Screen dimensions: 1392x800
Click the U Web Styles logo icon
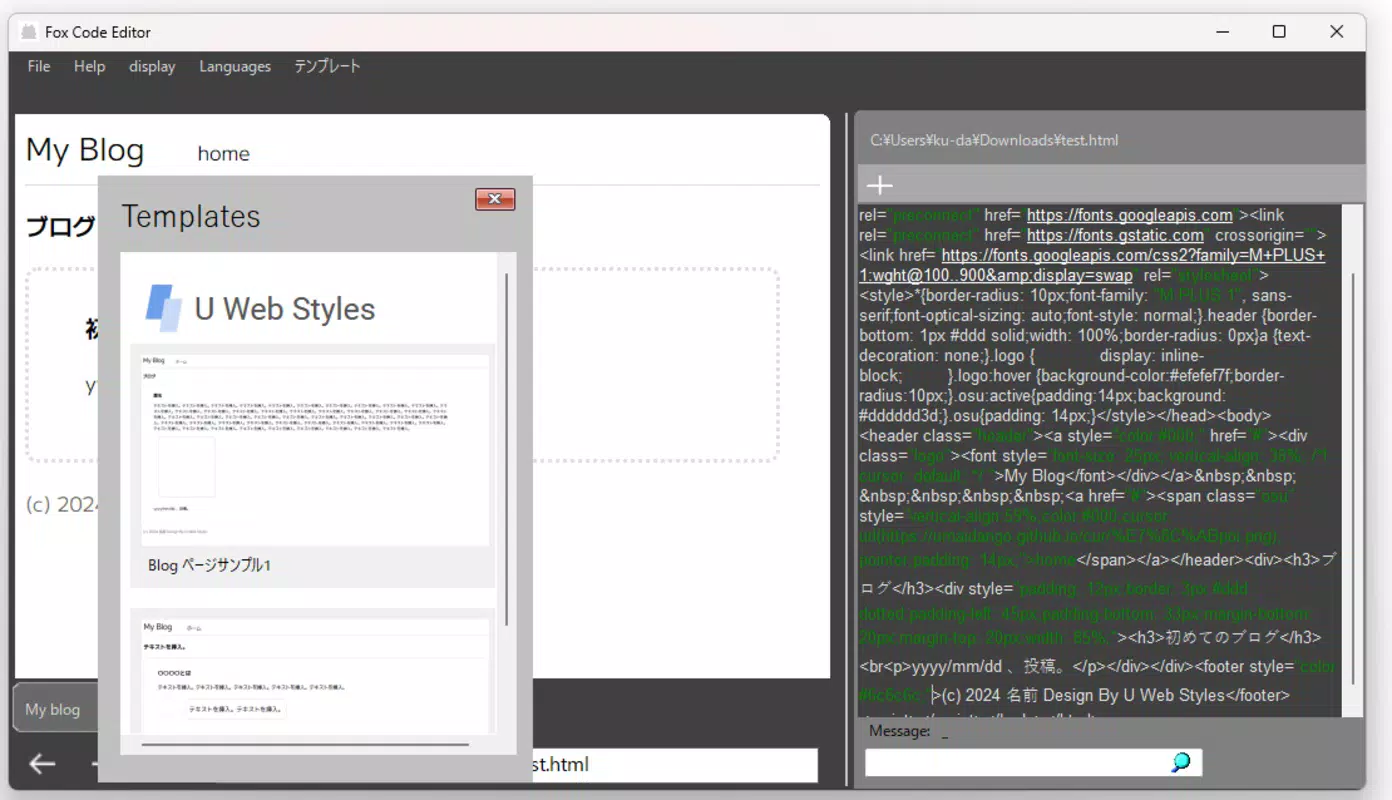[x=164, y=308]
